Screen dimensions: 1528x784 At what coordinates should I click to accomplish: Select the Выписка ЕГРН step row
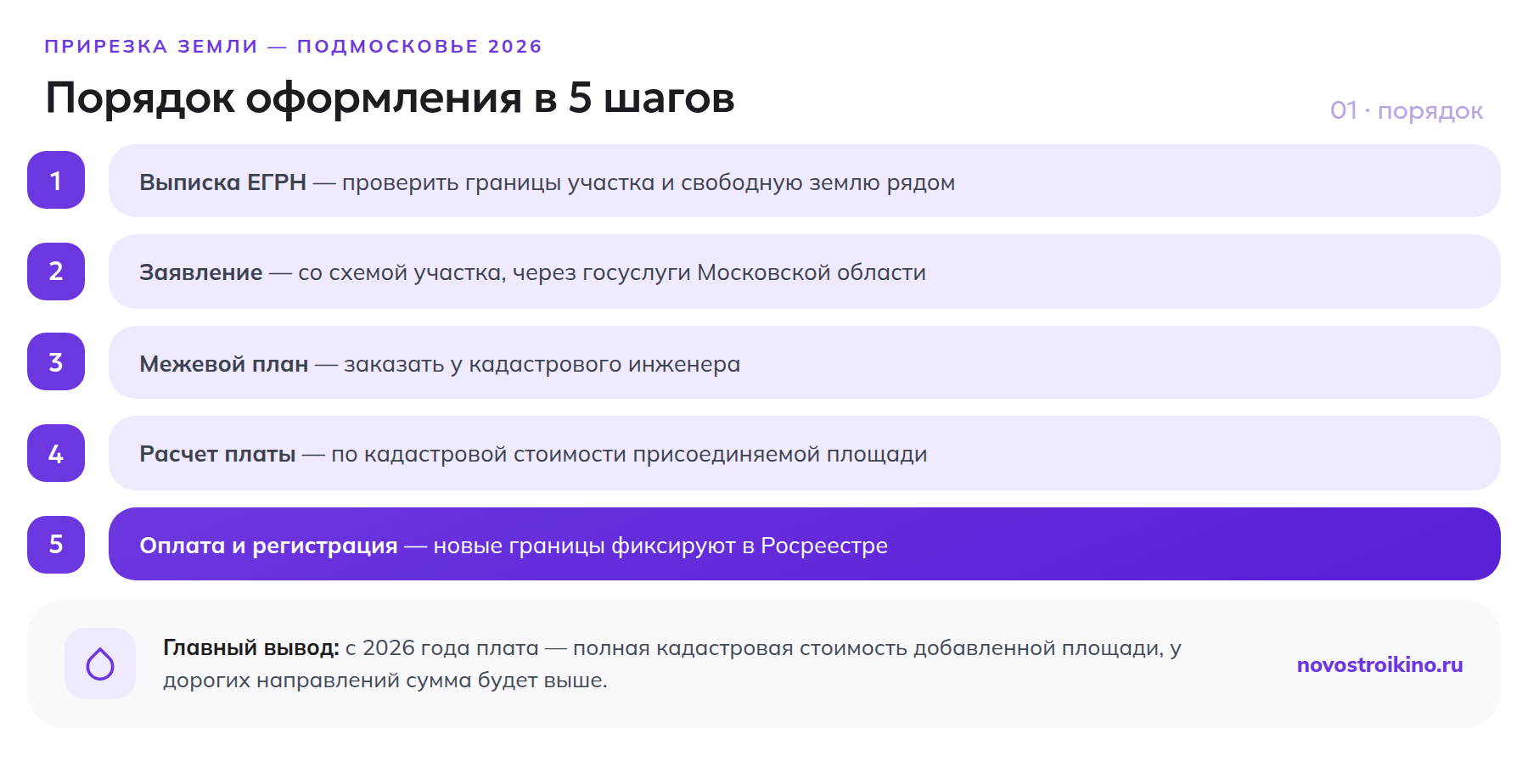pyautogui.click(x=804, y=181)
